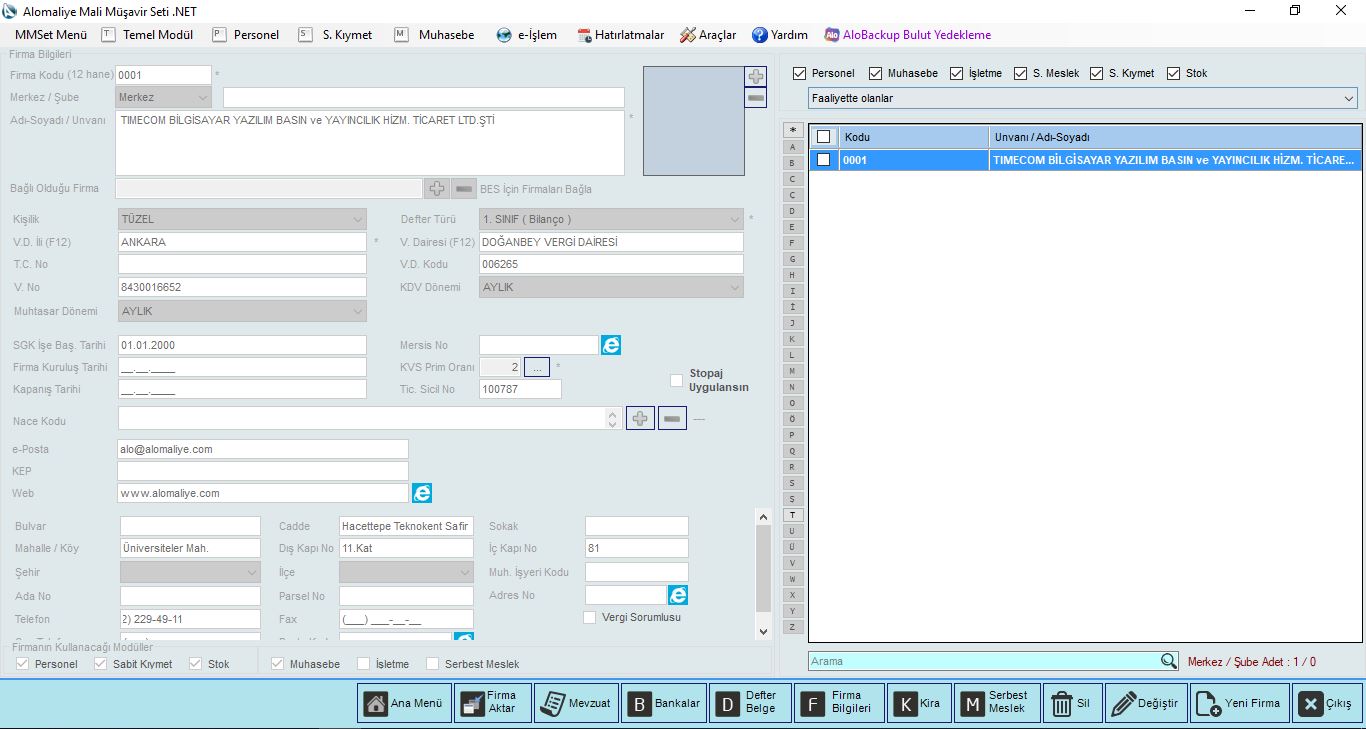Viewport: 1366px width, 729px height.
Task: Remove the company logo with the minus button
Action: click(x=756, y=98)
